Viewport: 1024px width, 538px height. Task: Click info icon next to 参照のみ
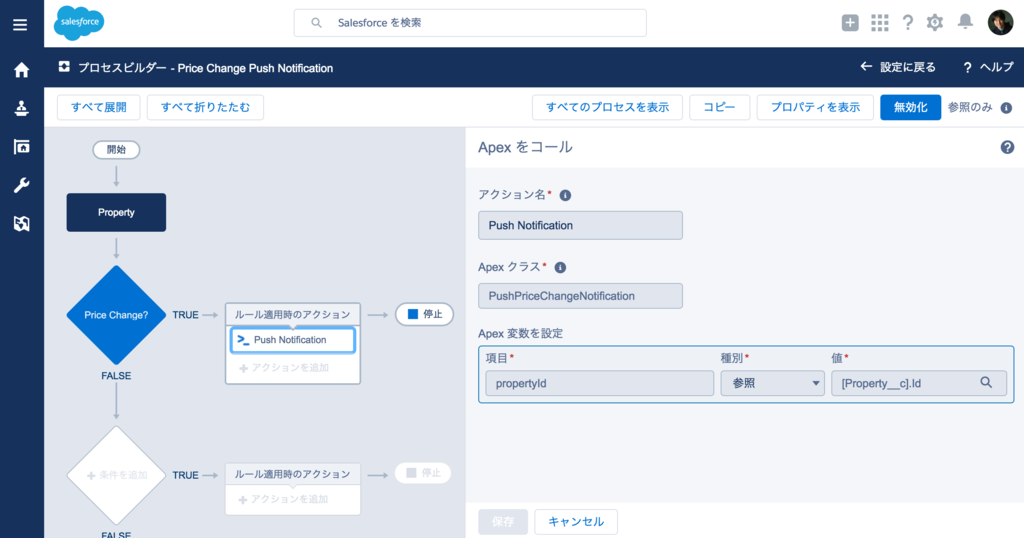[x=1006, y=108]
